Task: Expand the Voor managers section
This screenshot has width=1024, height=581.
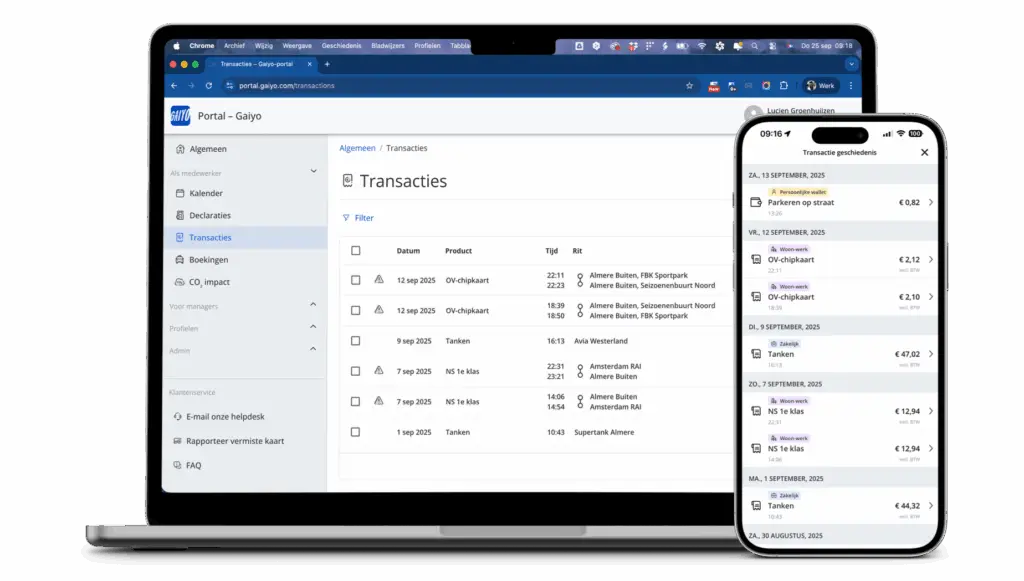Action: pos(313,305)
